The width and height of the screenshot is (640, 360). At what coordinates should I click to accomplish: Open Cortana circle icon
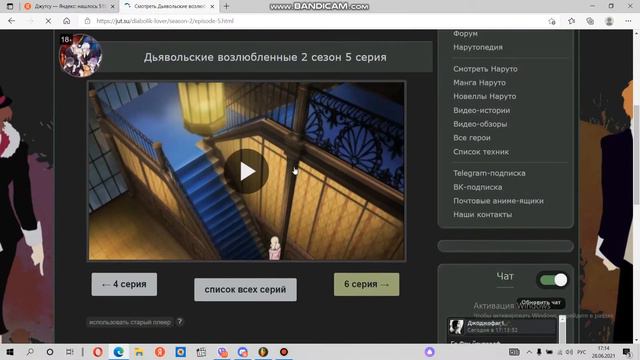(x=50, y=352)
